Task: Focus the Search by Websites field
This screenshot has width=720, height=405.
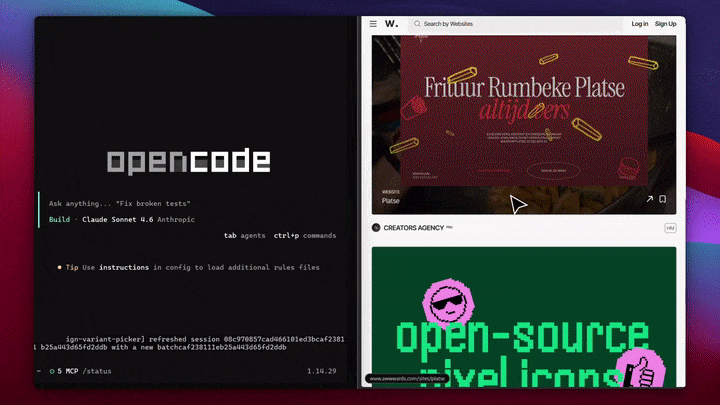Action: pos(515,24)
